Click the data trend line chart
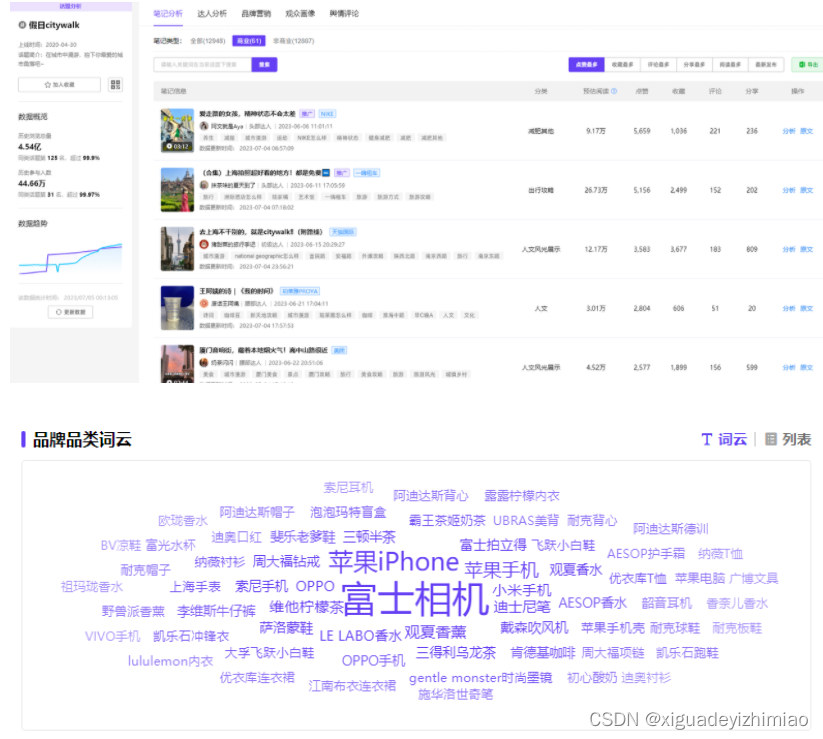Screen dimensions: 823x739 [70, 258]
